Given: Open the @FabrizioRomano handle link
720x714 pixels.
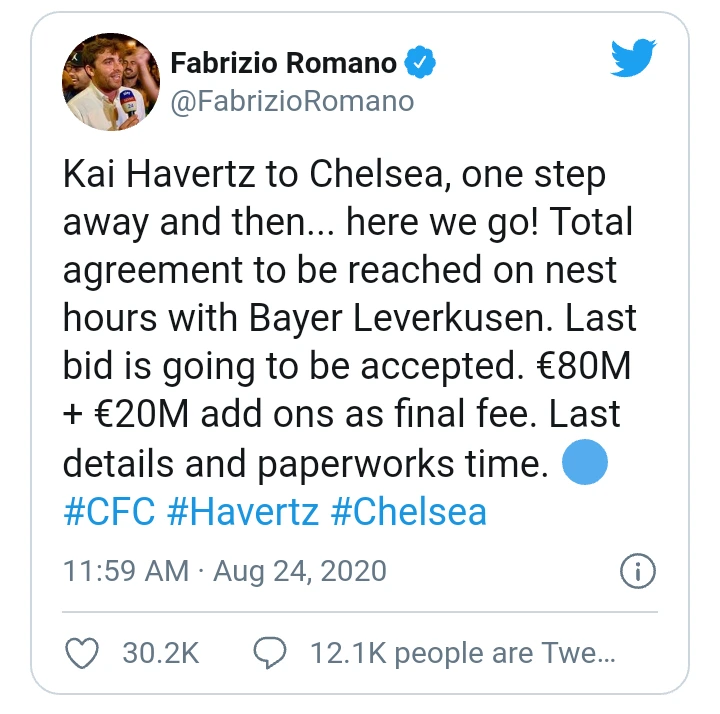Looking at the screenshot, I should click(x=291, y=102).
